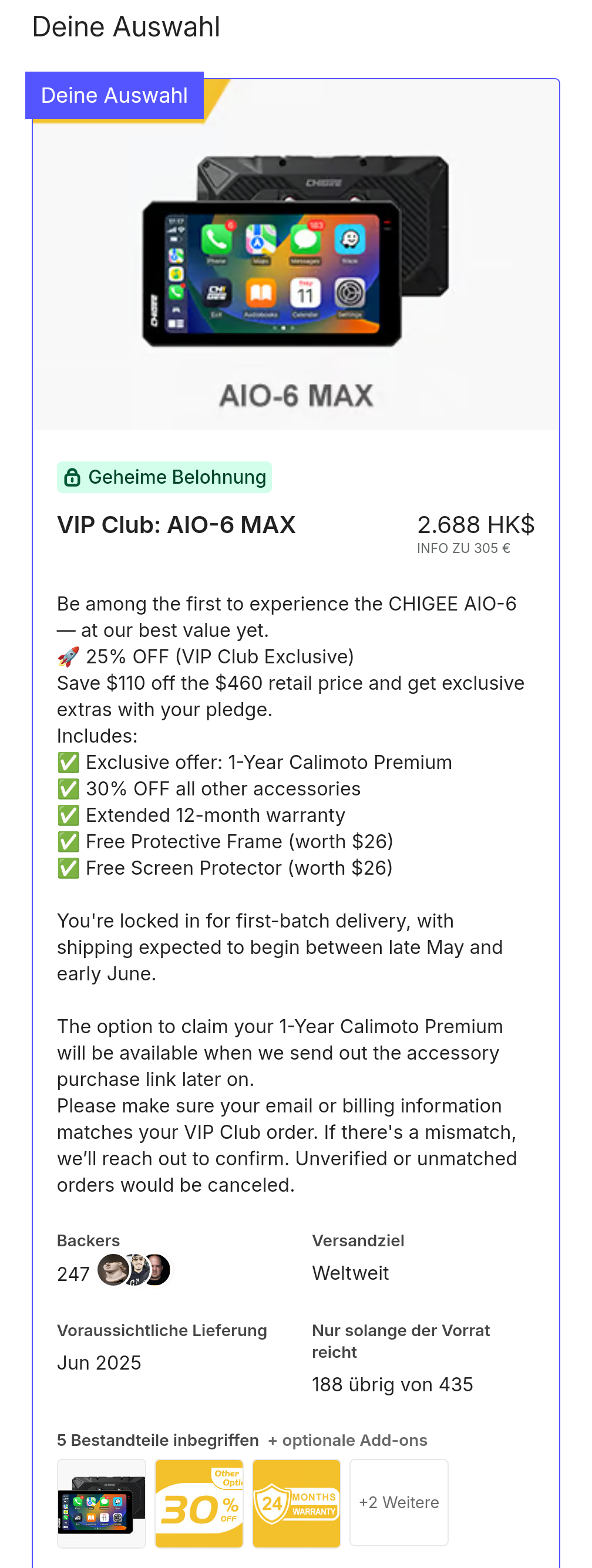Click the Deine Auswahl blue label tab

115,96
